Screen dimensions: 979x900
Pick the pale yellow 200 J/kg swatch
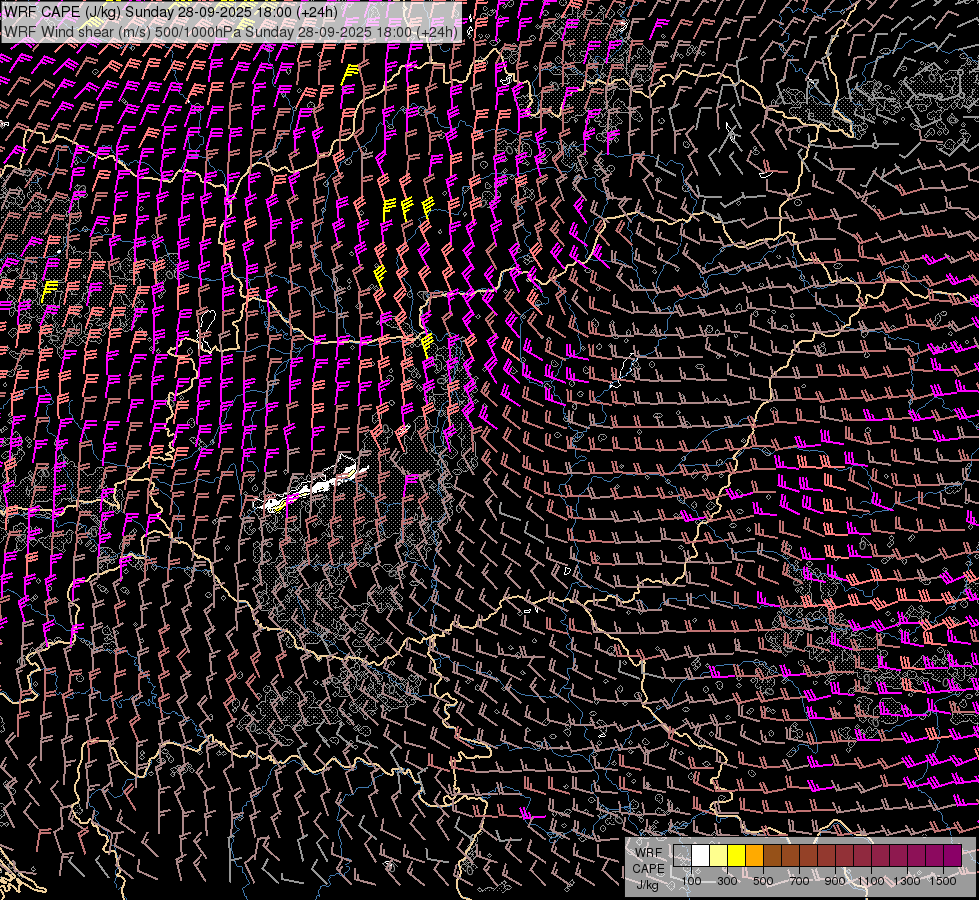(x=718, y=855)
